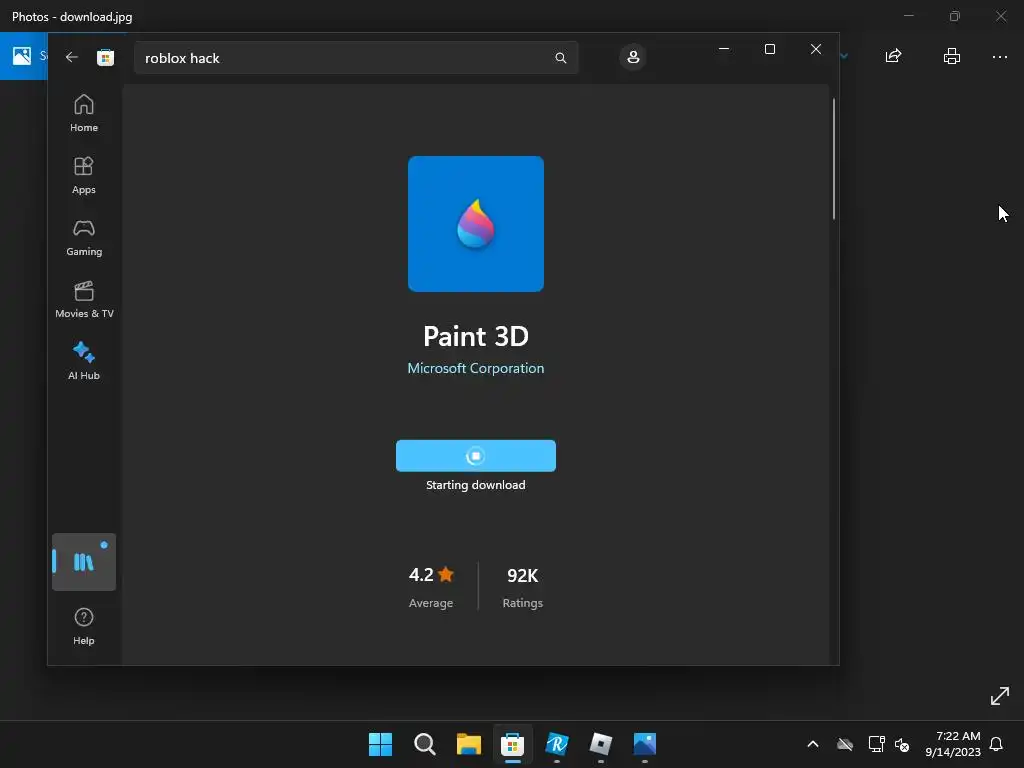Screen dimensions: 1024x768
Task: Click the Print icon in Photos
Action: tap(952, 56)
